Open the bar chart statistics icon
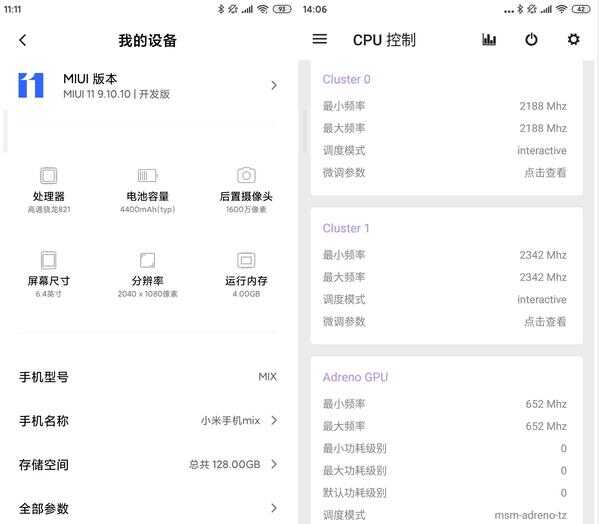 (489, 39)
